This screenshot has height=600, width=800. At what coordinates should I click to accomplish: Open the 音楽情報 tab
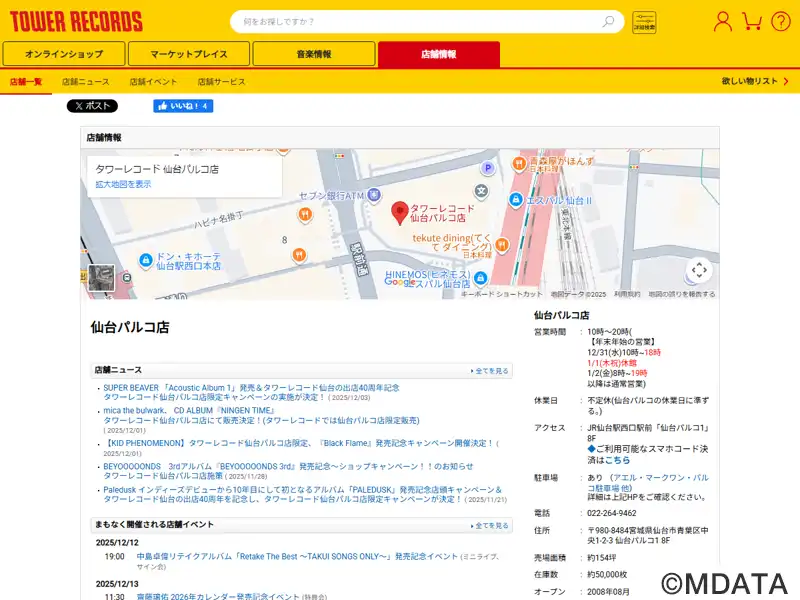click(x=314, y=54)
